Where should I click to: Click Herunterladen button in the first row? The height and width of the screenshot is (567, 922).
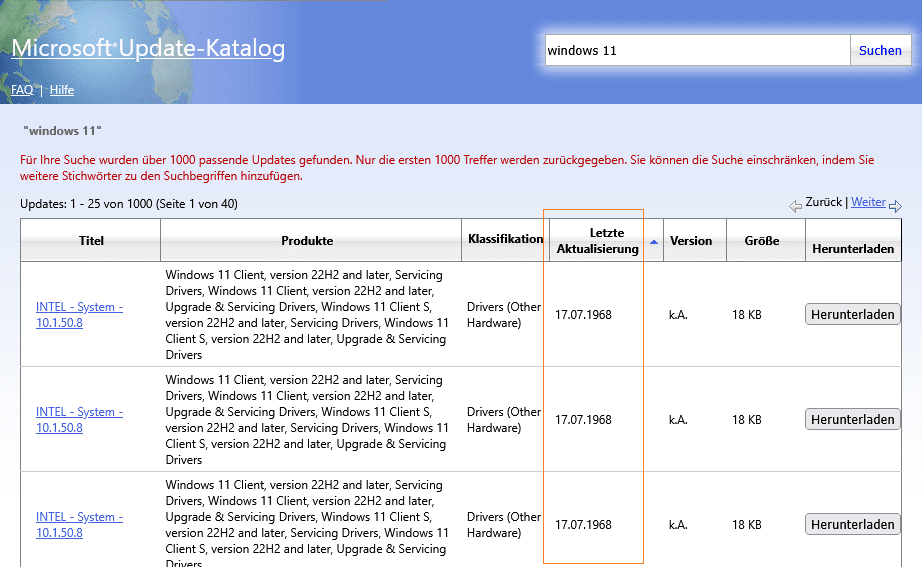point(853,315)
